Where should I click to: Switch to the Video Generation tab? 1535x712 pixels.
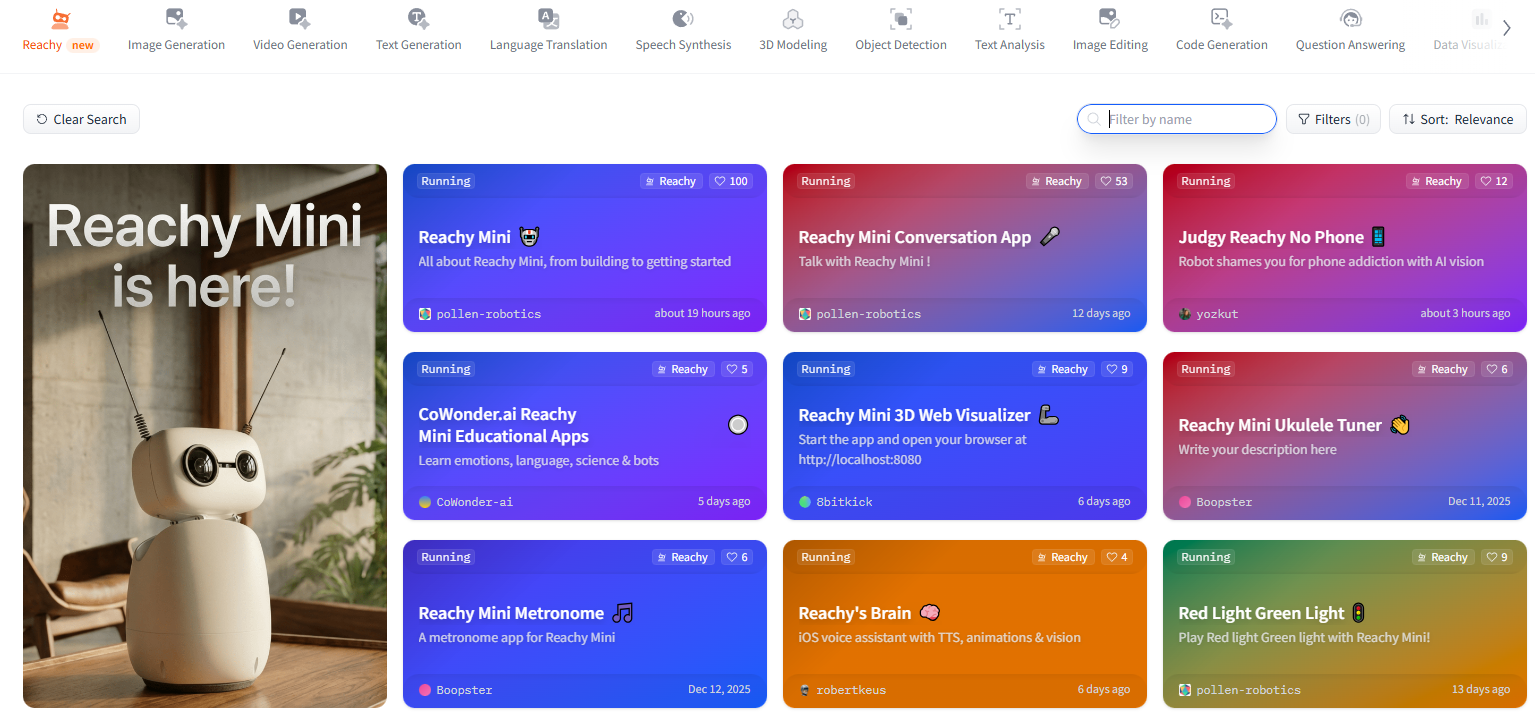pos(300,31)
